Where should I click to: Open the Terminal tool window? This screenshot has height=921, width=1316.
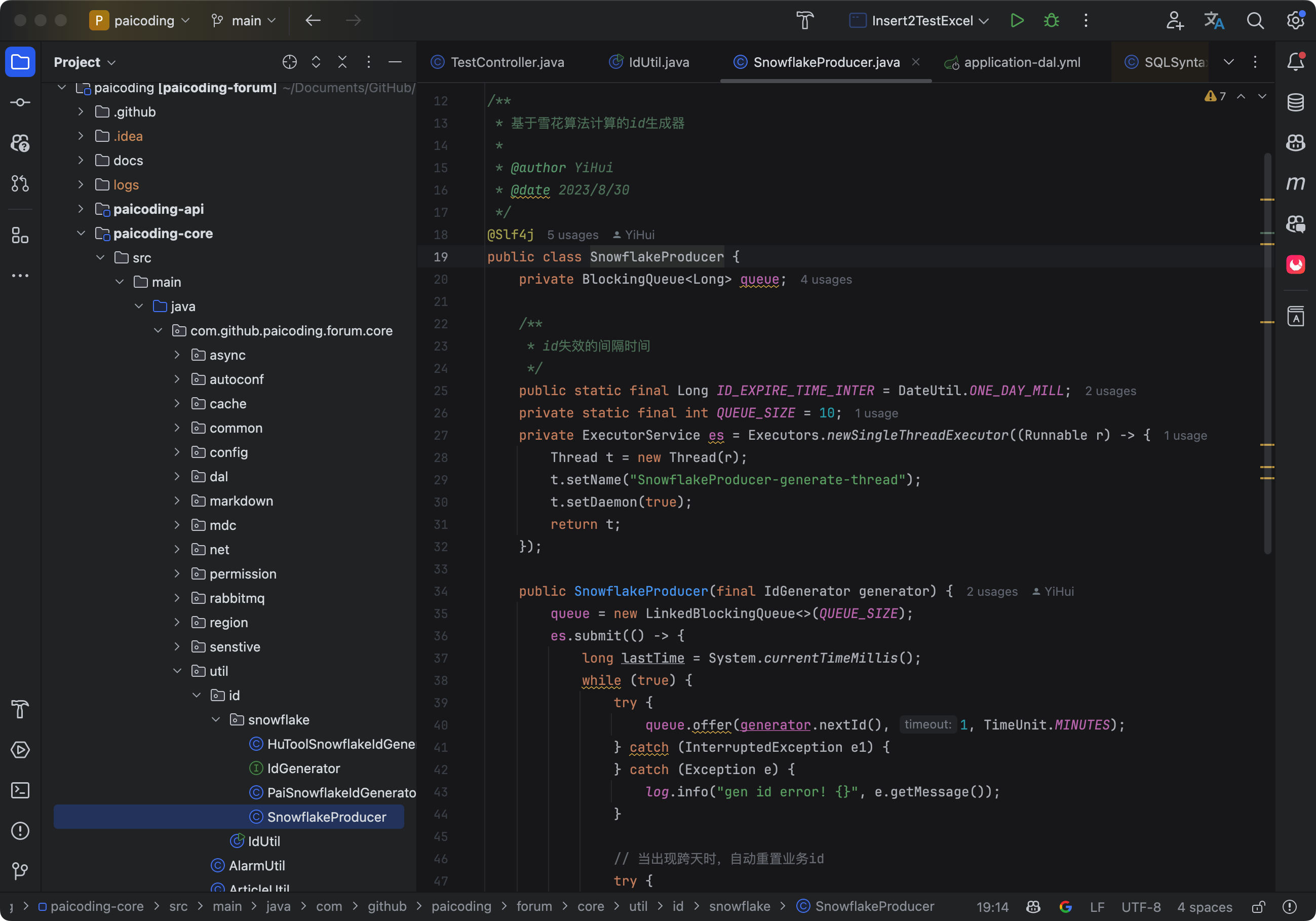[x=20, y=790]
